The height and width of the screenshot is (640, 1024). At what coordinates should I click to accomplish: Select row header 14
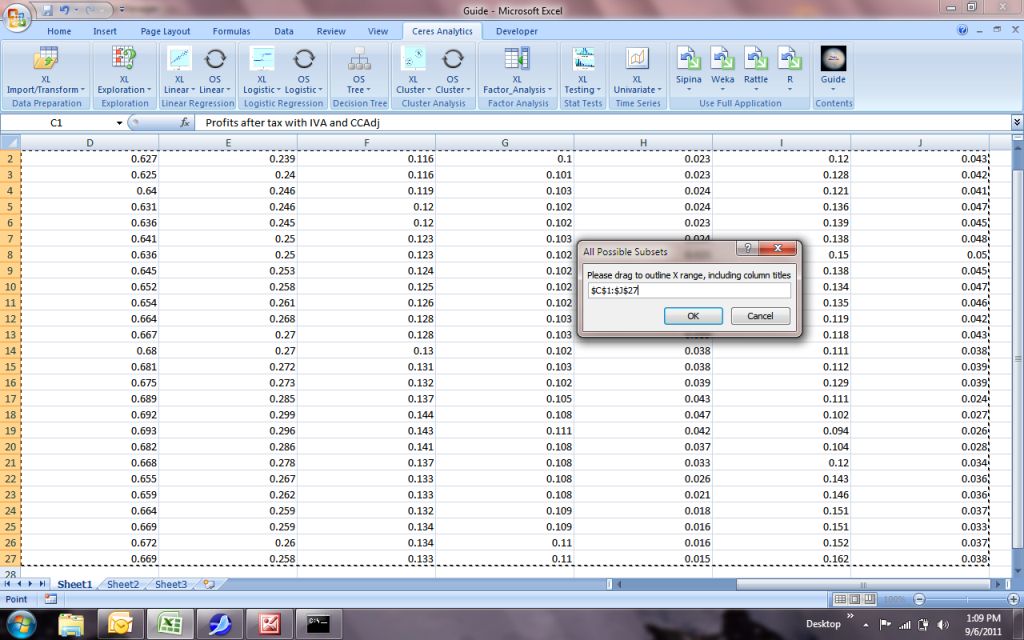click(x=10, y=351)
